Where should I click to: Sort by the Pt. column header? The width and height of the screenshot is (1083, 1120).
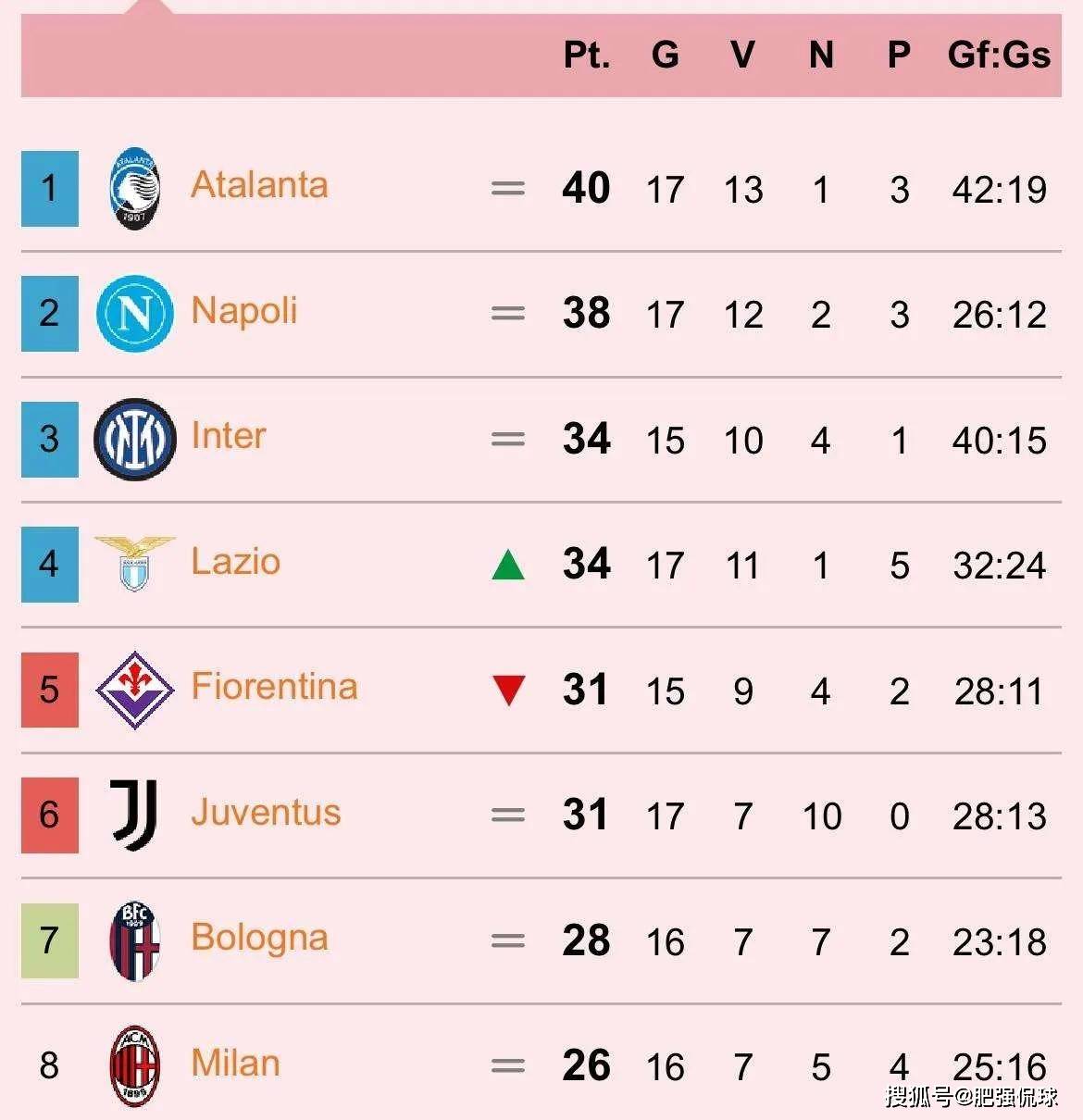[587, 56]
